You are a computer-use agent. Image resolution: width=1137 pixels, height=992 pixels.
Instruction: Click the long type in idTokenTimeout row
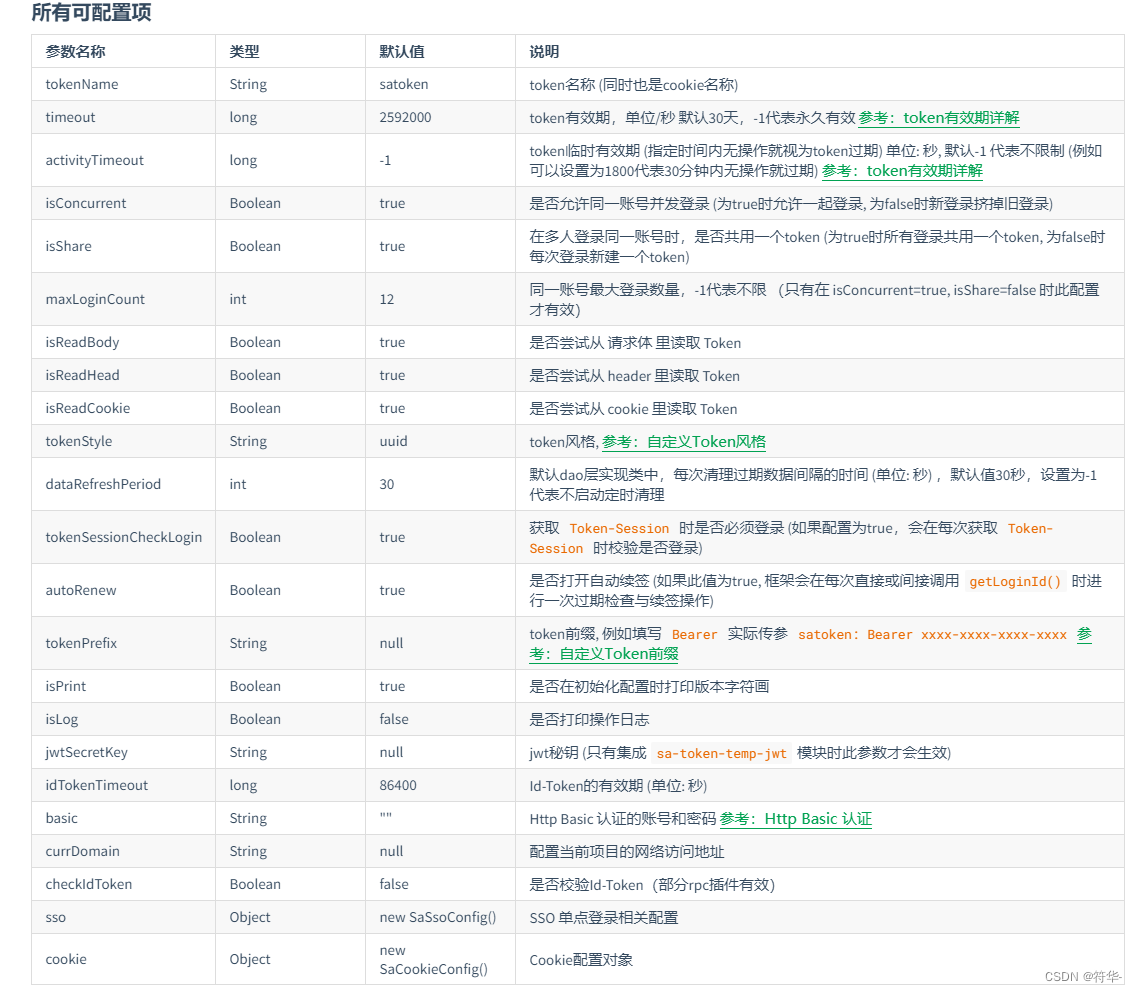[x=243, y=785]
